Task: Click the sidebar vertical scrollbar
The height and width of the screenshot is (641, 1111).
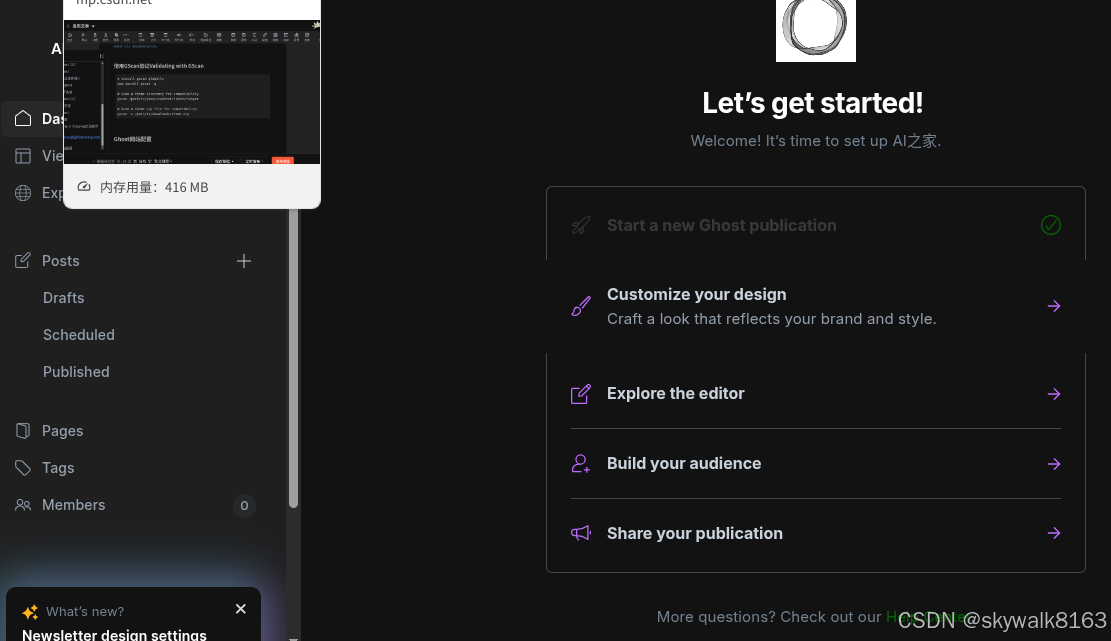Action: 293,358
